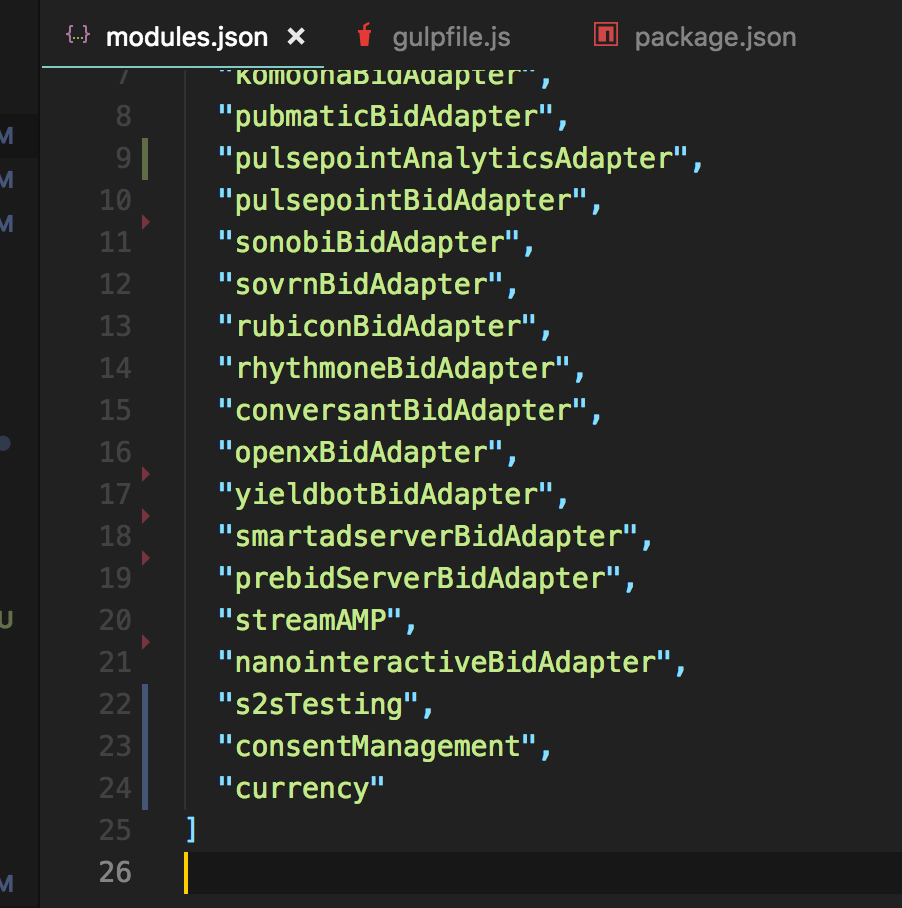Click red deletion arrow above line 17
The width and height of the screenshot is (902, 908).
coord(146,474)
